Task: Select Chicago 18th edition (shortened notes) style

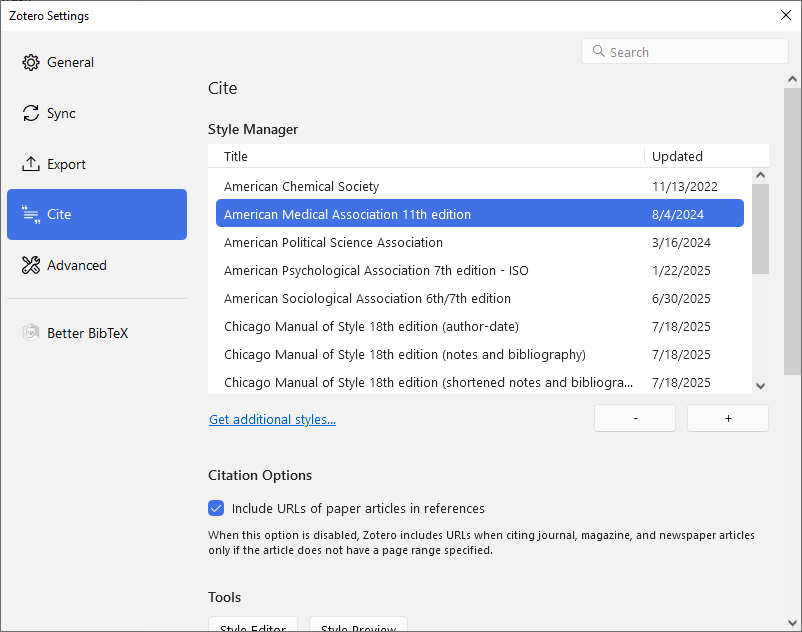Action: click(480, 382)
